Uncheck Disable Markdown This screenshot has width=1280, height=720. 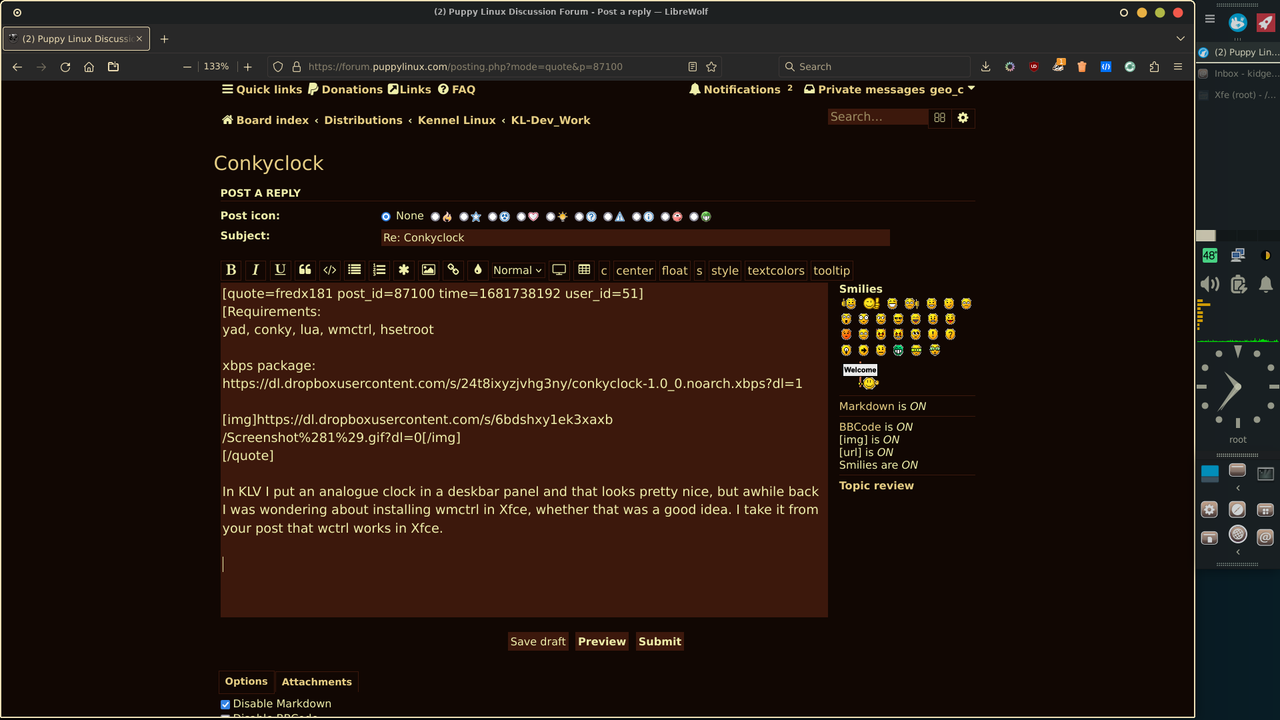point(225,704)
